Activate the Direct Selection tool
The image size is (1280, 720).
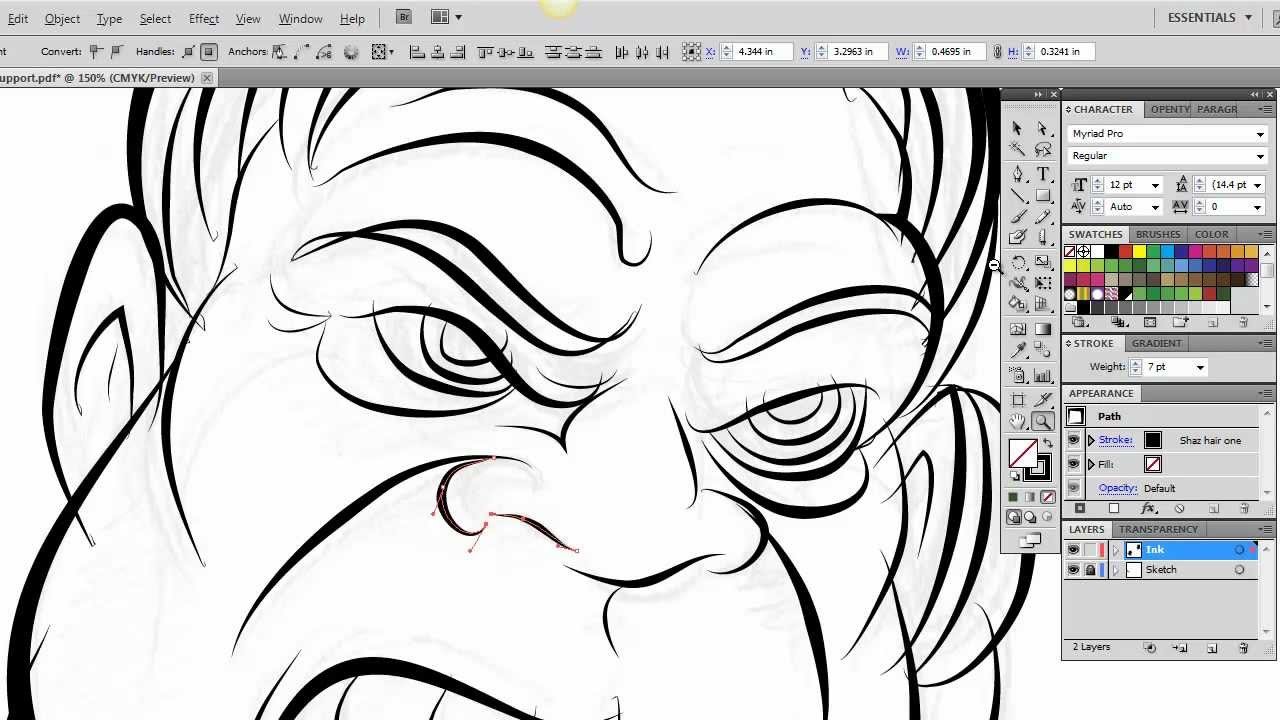pos(1043,128)
